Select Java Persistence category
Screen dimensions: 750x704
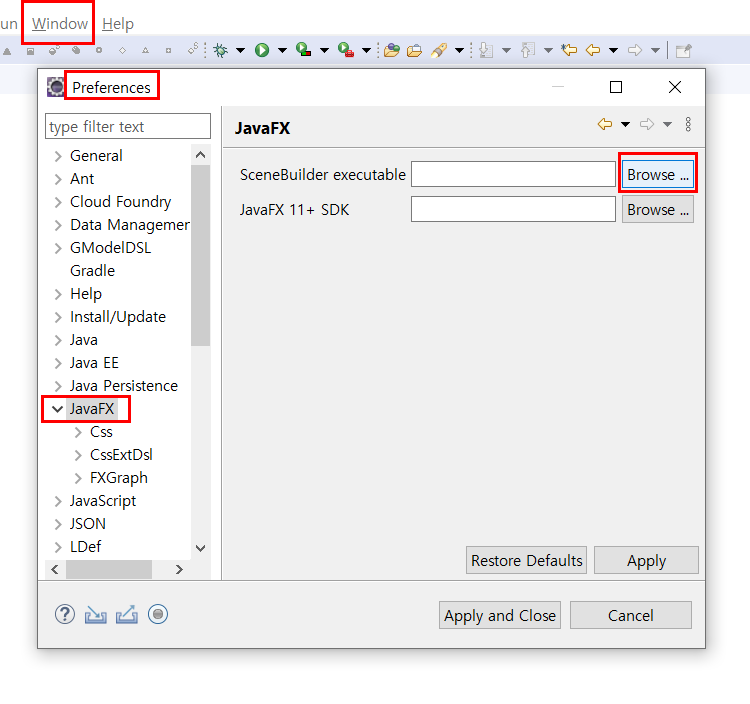click(124, 386)
